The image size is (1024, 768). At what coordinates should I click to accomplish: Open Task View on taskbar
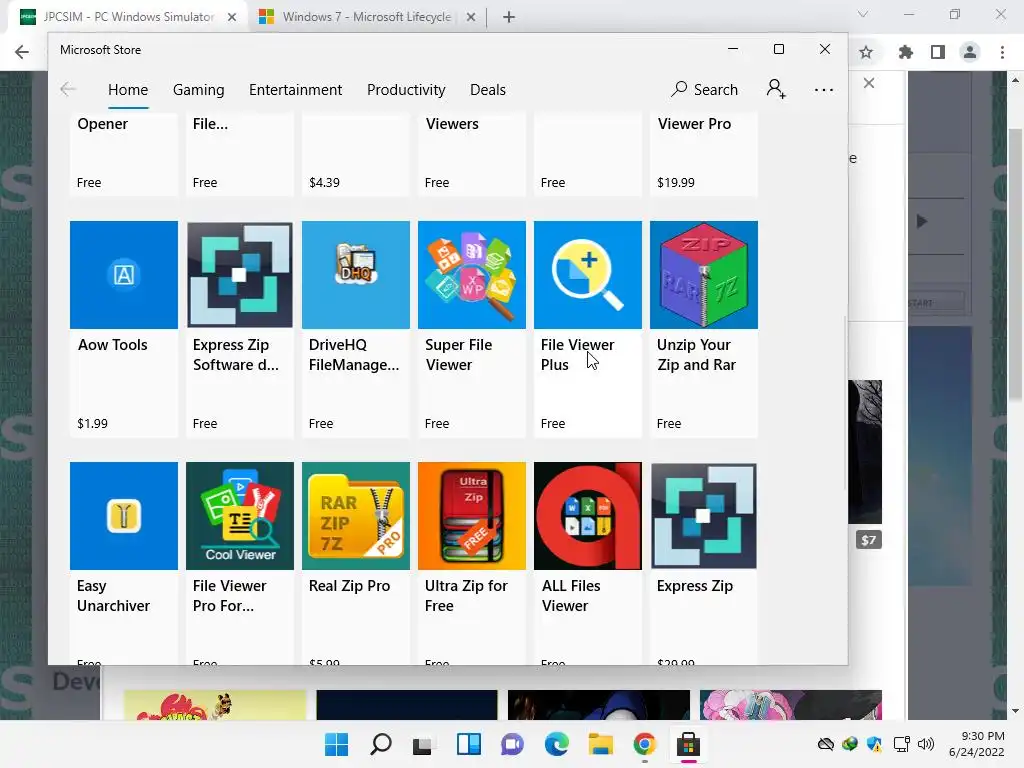tap(423, 744)
